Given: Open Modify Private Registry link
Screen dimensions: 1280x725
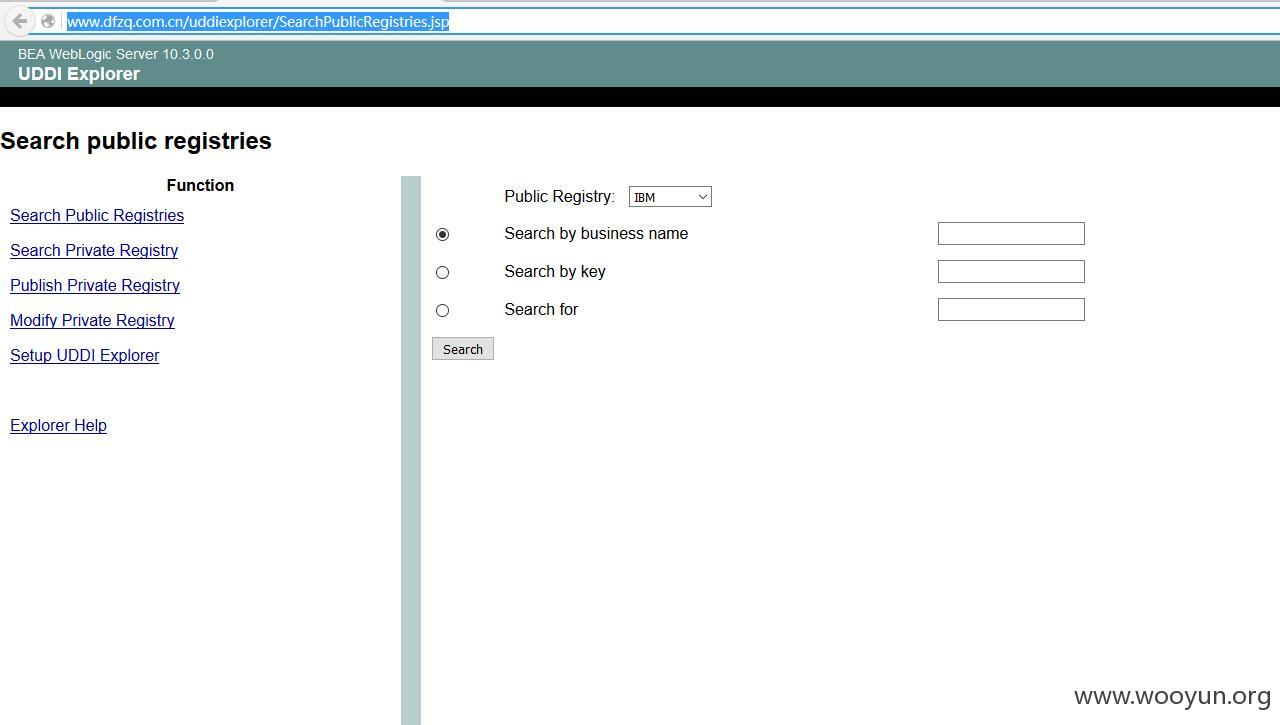Looking at the screenshot, I should tap(92, 320).
